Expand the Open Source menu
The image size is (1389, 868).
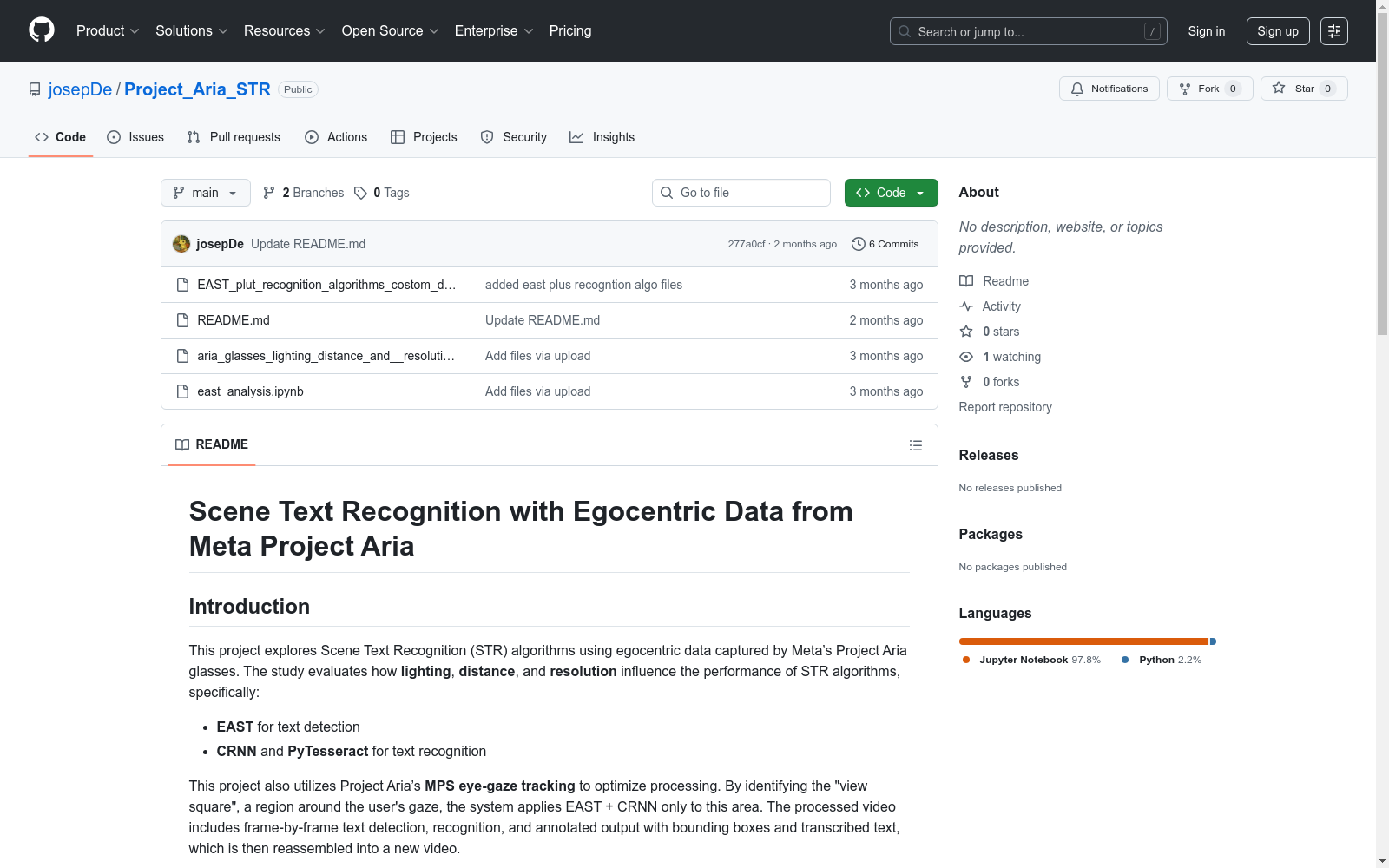pos(391,31)
